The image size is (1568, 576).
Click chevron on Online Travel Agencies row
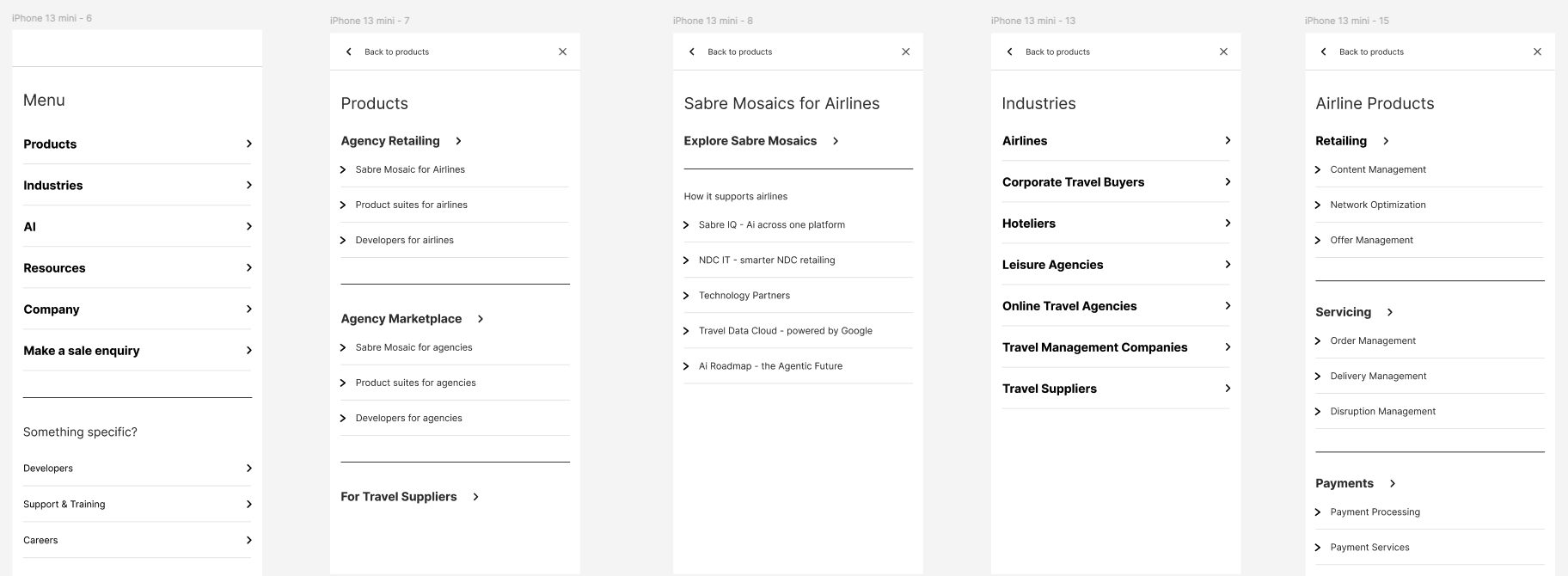click(1227, 305)
